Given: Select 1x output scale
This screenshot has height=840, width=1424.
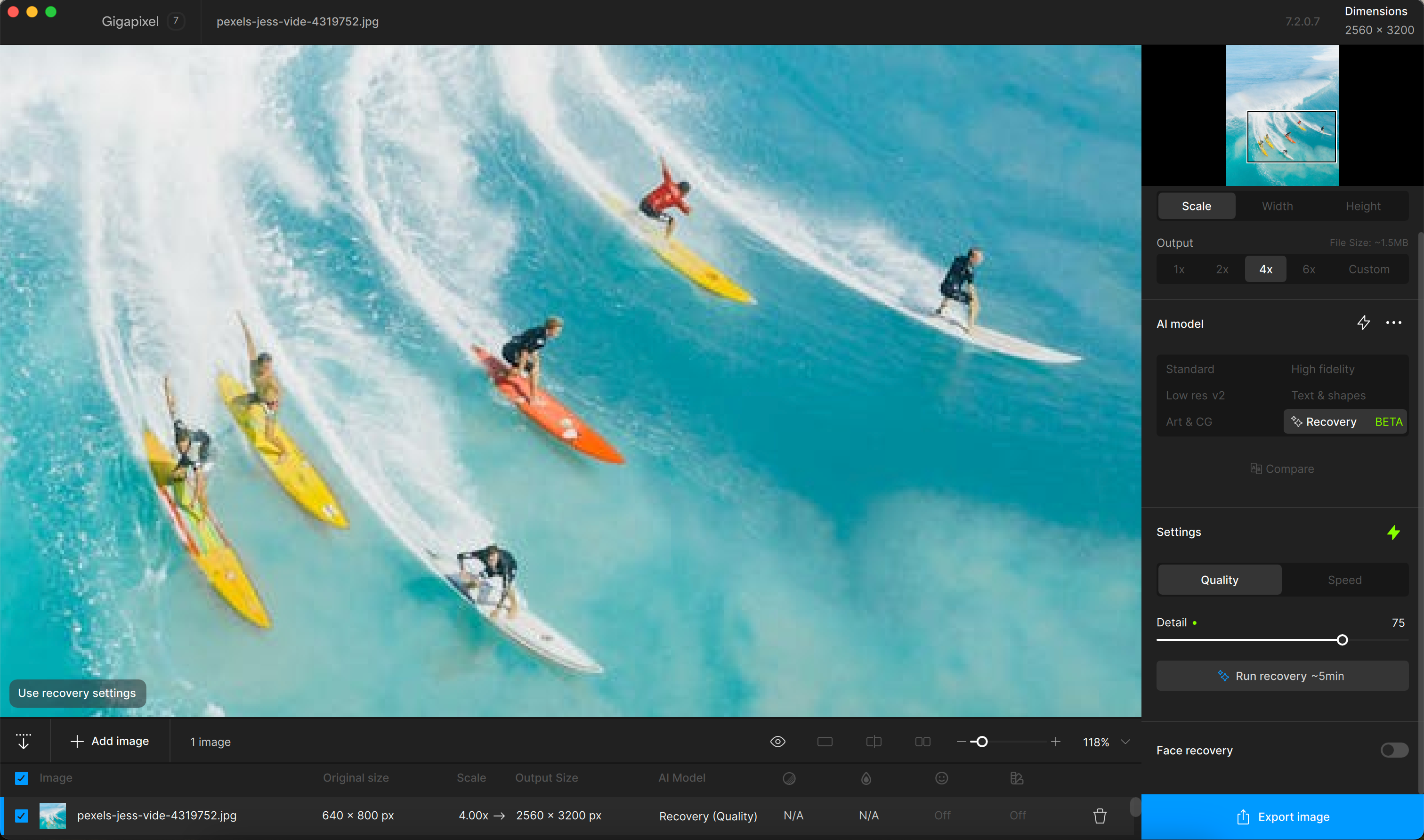Looking at the screenshot, I should coord(1179,269).
